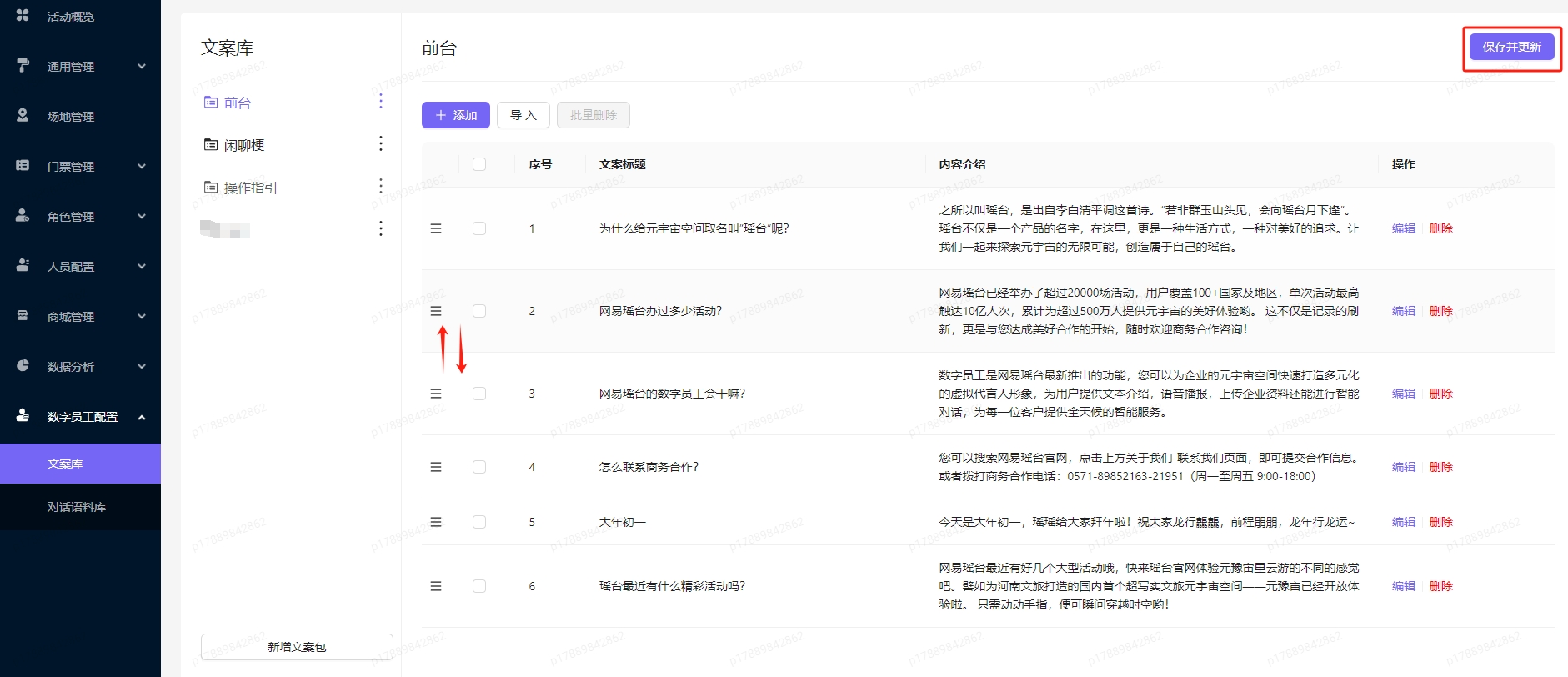Click the drag handle of row 1
1568x677 pixels.
436,228
